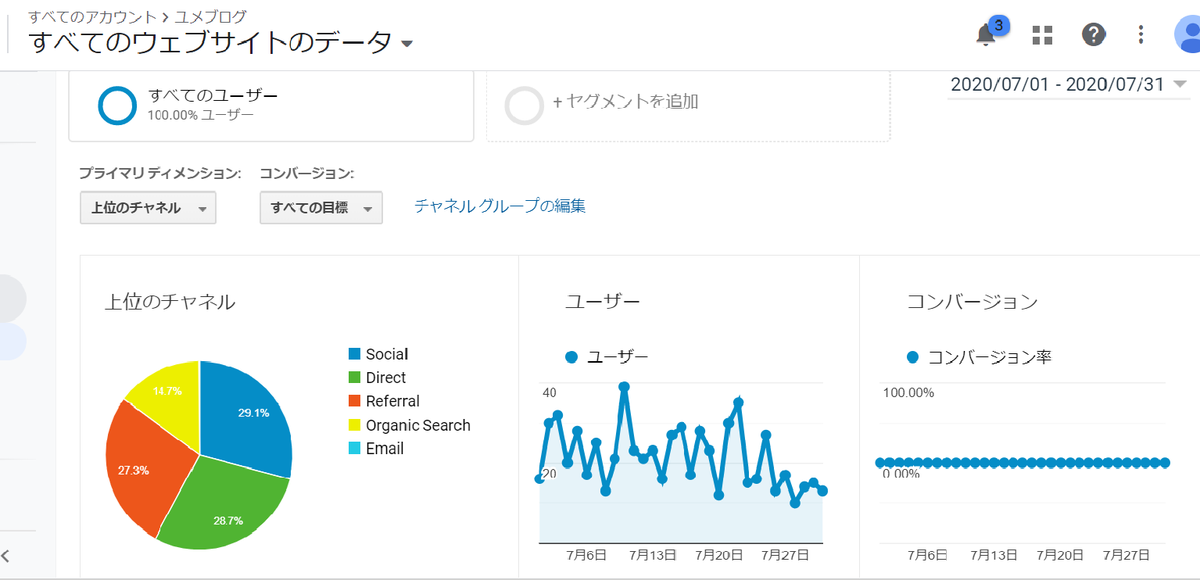Open the すべての目標 conversion dropdown
Viewport: 1200px width, 580px height.
point(321,208)
